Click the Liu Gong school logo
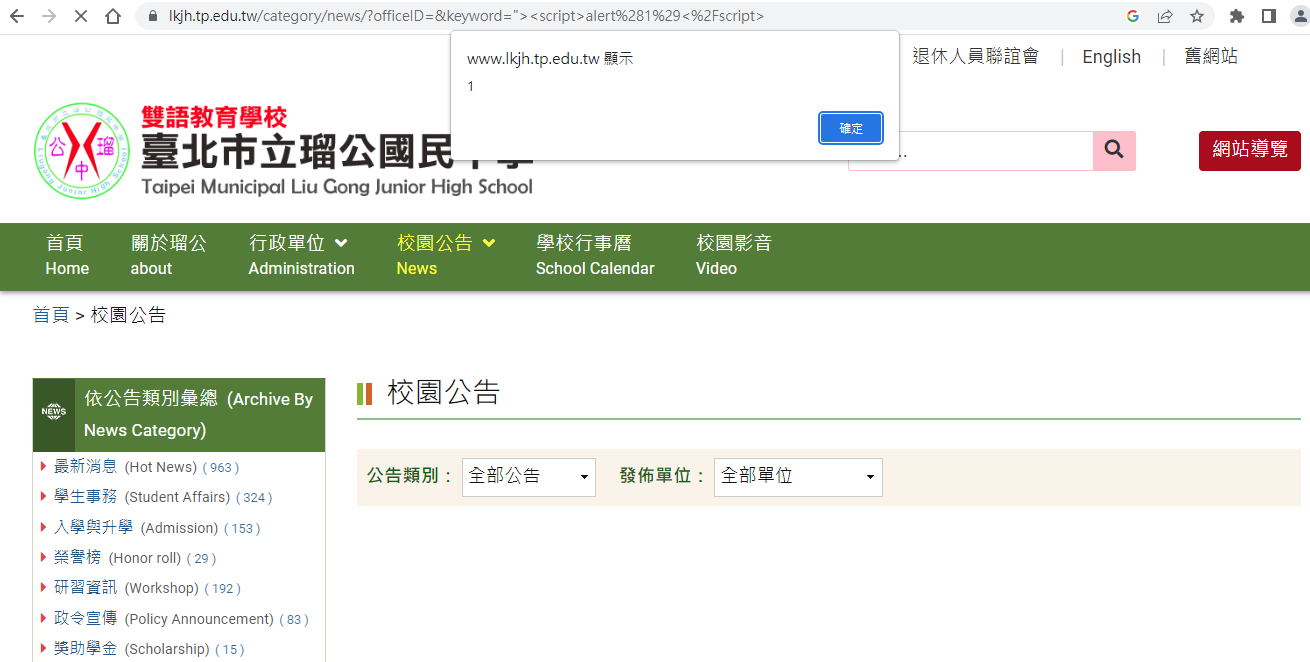 pos(82,150)
